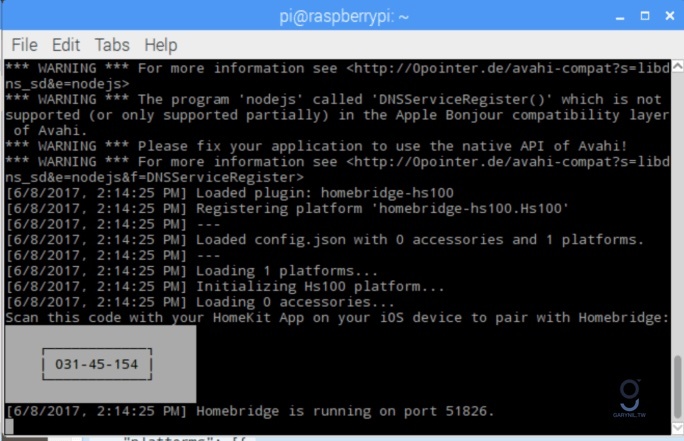Click the scrollbar up arrow

pos(677,66)
